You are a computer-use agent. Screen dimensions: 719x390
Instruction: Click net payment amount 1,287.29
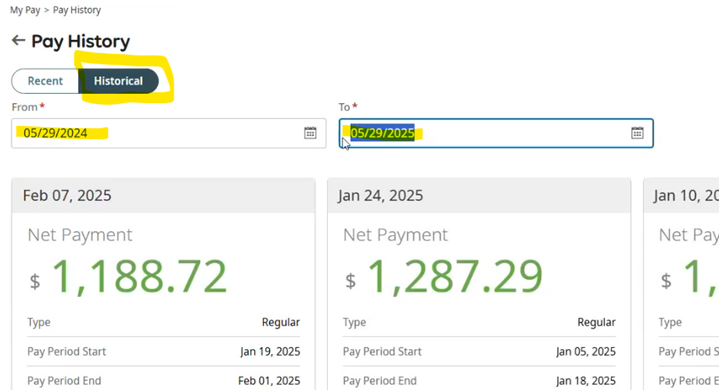pos(455,276)
